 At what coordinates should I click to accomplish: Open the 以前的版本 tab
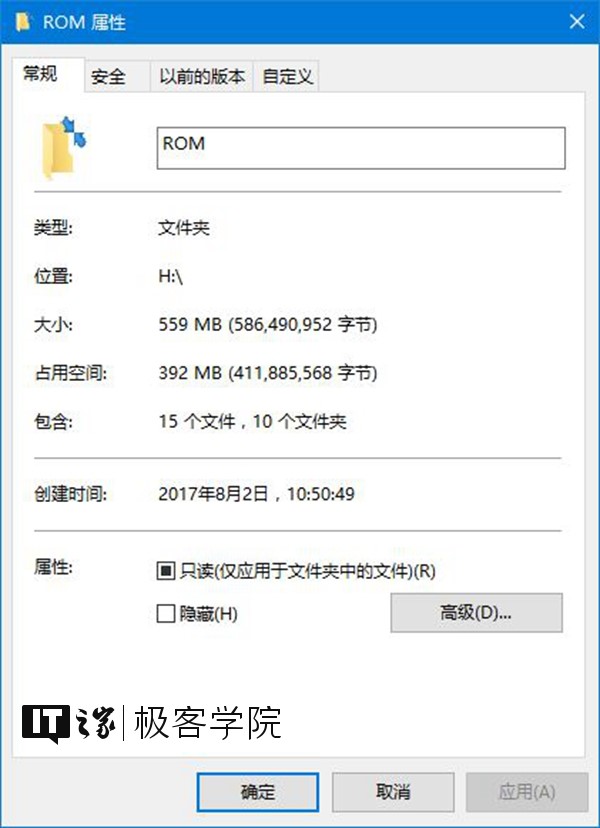pos(201,77)
